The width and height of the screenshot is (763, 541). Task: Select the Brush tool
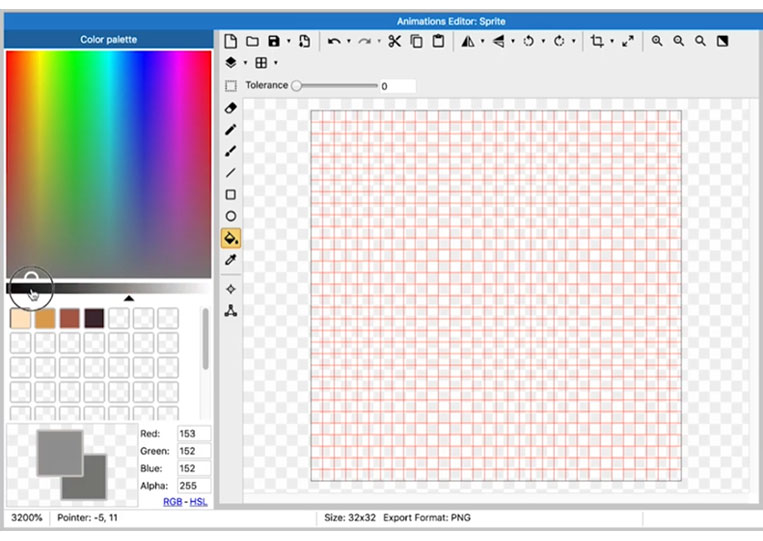click(x=231, y=151)
